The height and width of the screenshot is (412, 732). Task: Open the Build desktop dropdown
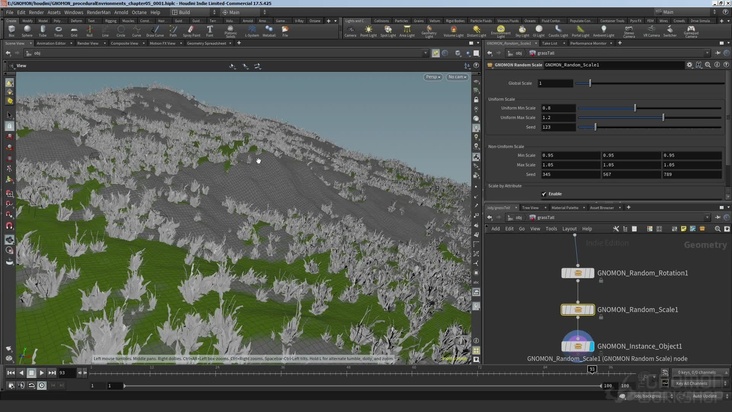[193, 12]
